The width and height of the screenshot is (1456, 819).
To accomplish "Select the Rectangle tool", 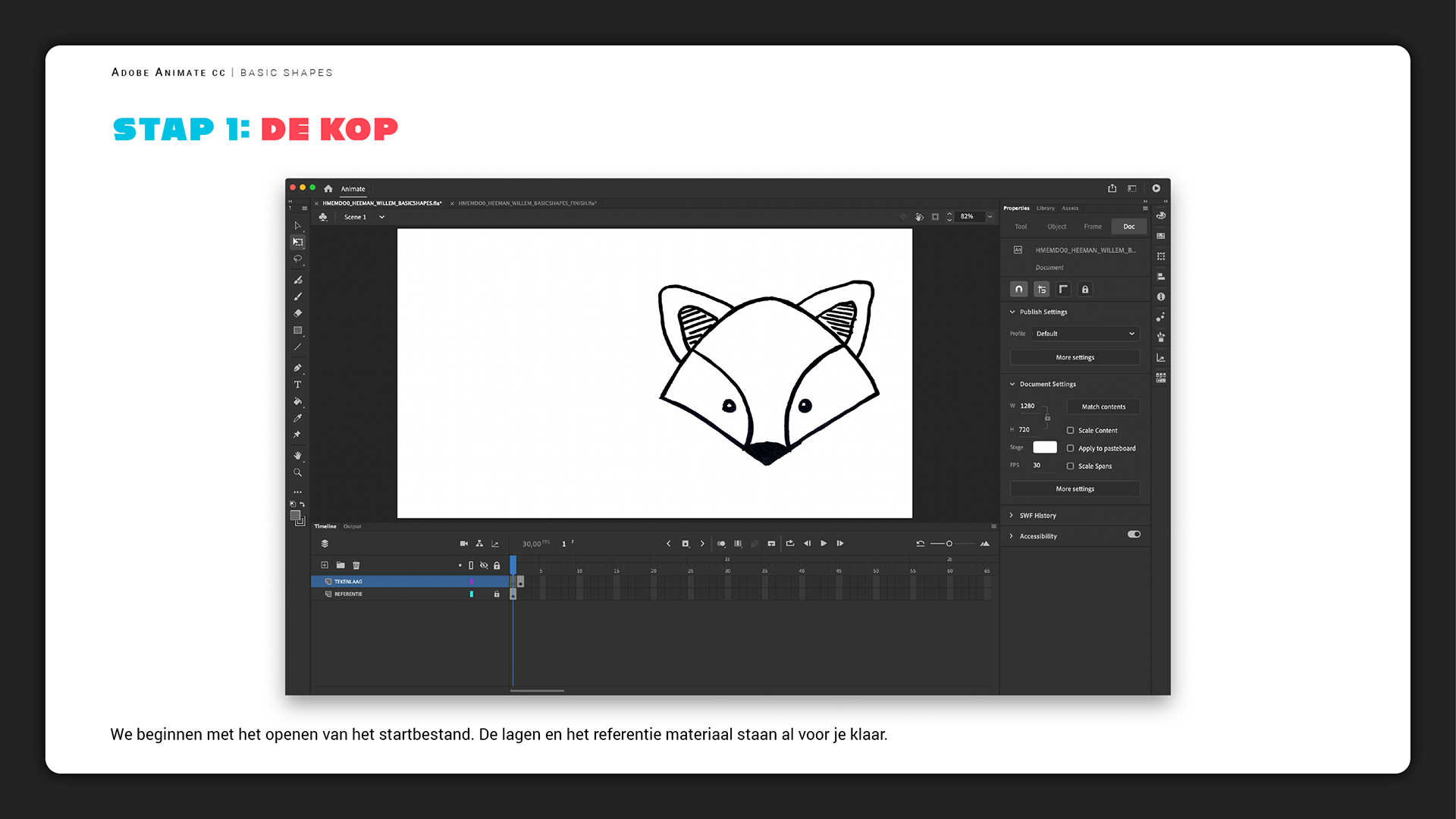I will pyautogui.click(x=297, y=331).
